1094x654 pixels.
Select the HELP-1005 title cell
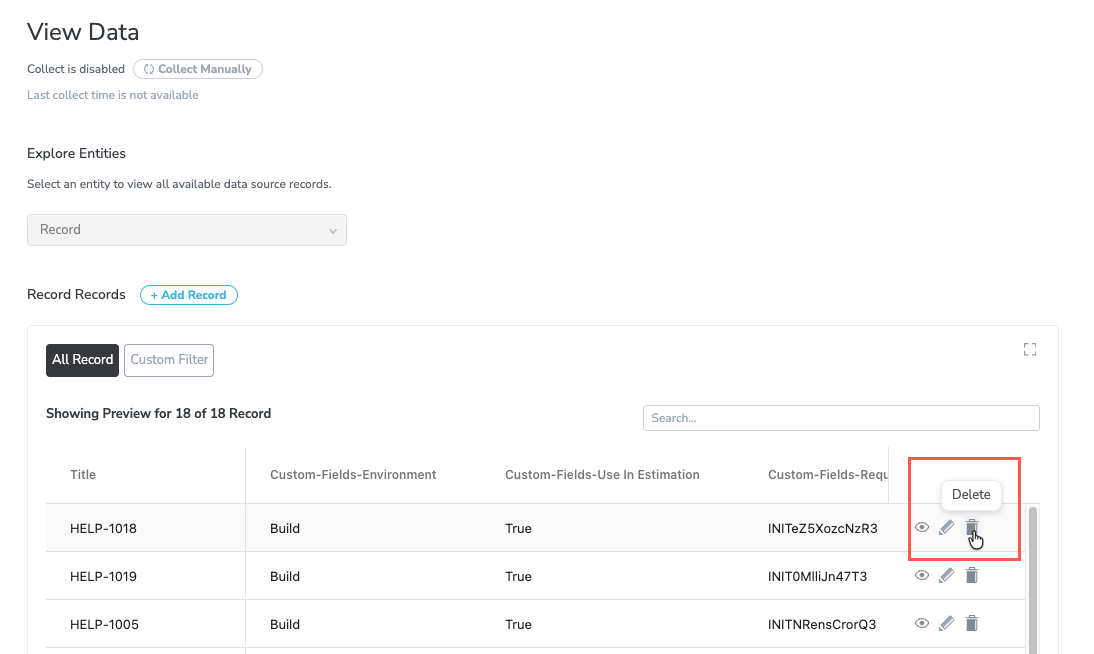[x=104, y=624]
